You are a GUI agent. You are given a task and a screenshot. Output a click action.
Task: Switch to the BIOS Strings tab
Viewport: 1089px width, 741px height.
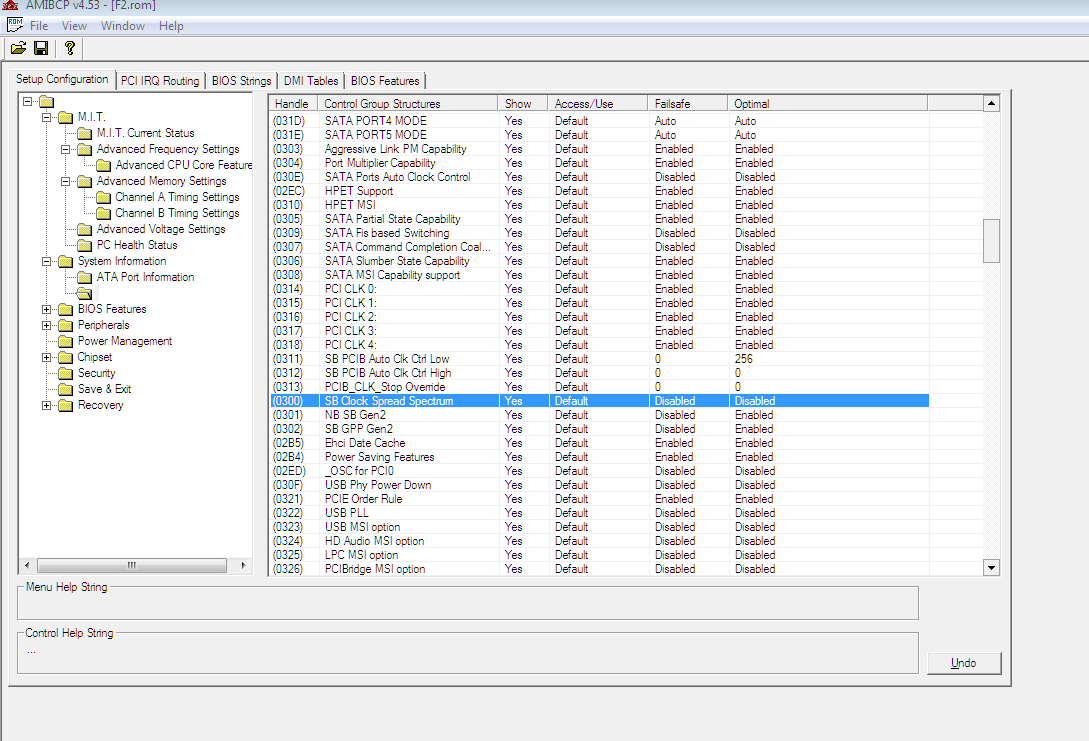click(242, 81)
